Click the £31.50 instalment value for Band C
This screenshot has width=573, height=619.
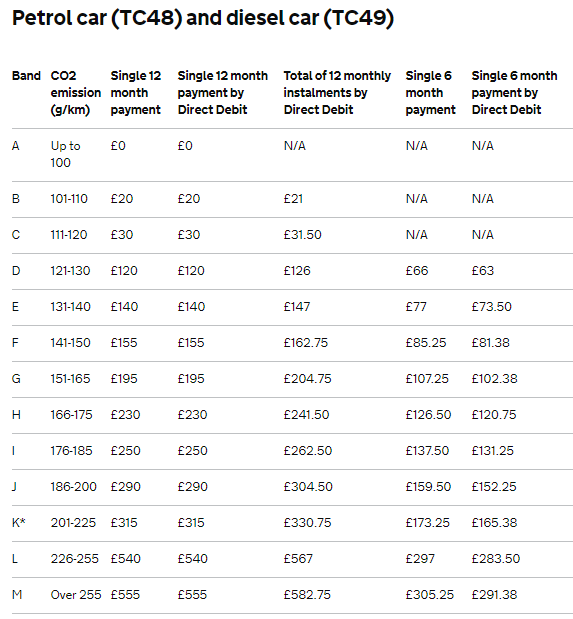point(302,234)
